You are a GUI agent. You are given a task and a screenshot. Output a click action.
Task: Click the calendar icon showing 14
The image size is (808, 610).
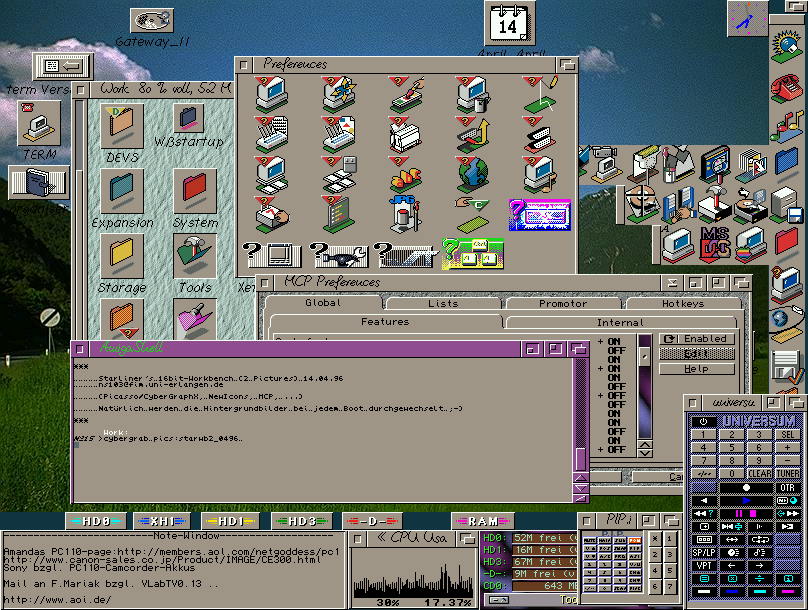(x=508, y=24)
